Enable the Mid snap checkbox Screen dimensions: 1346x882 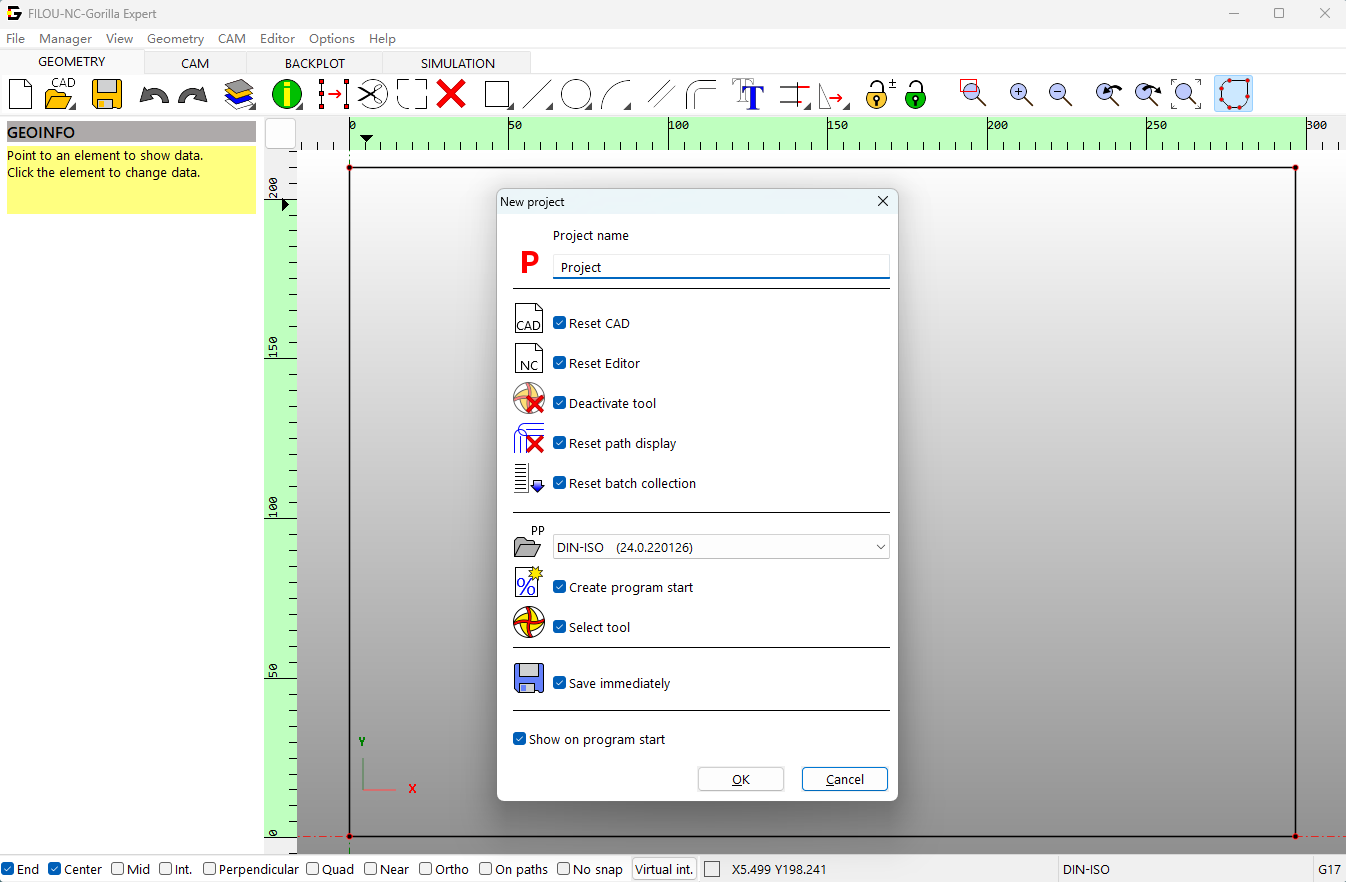118,869
